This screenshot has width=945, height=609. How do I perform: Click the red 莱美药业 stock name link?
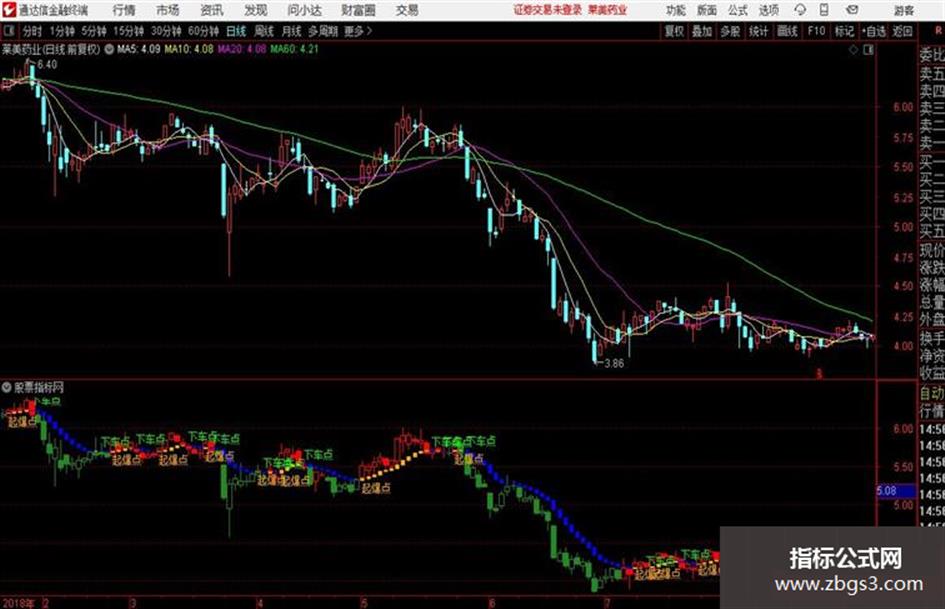click(x=608, y=10)
